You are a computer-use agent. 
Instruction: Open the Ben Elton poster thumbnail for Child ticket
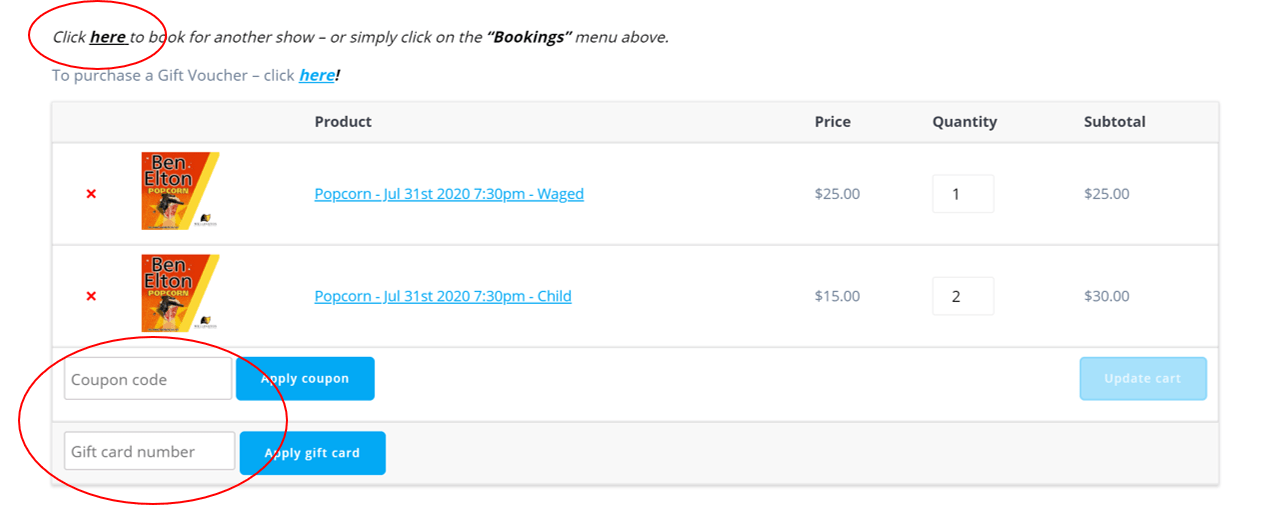(180, 293)
